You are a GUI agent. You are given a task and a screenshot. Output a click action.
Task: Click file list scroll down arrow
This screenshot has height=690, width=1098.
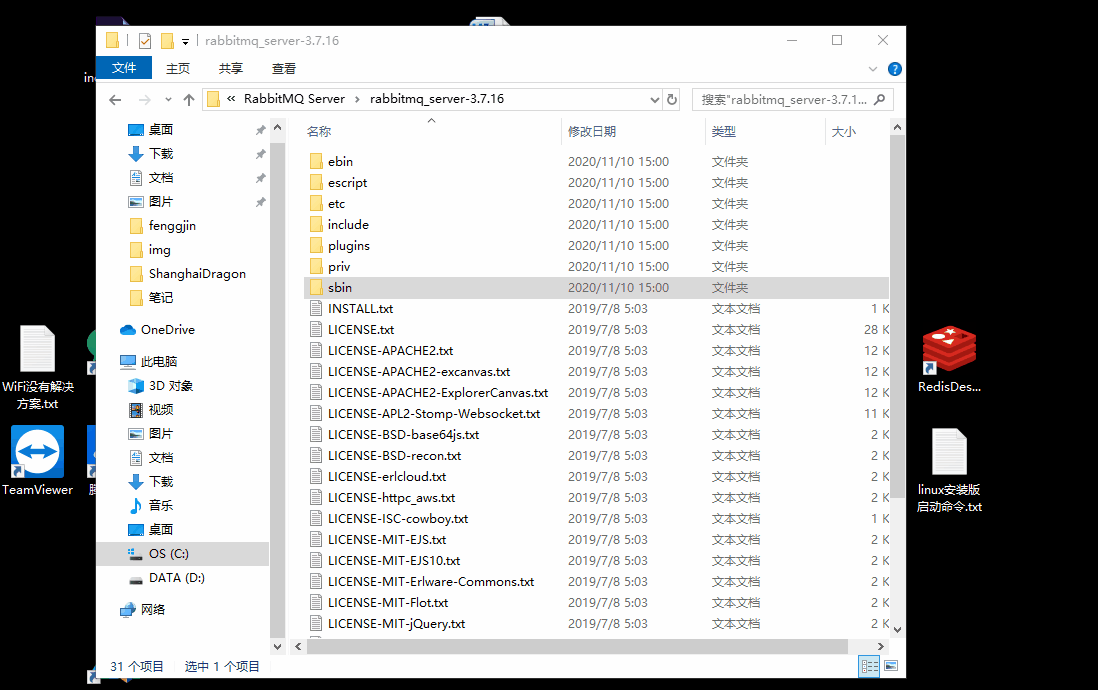pos(897,630)
